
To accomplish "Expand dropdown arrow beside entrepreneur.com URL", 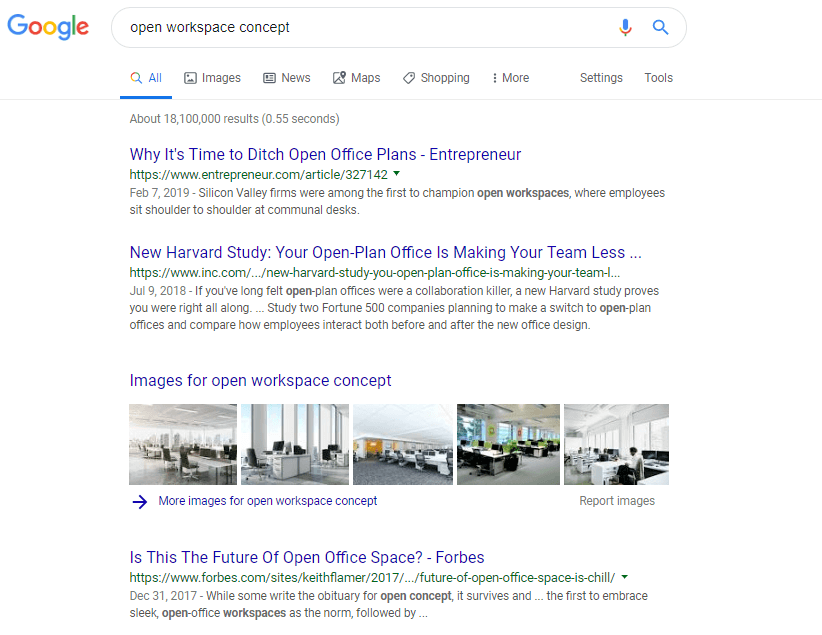I will [397, 173].
